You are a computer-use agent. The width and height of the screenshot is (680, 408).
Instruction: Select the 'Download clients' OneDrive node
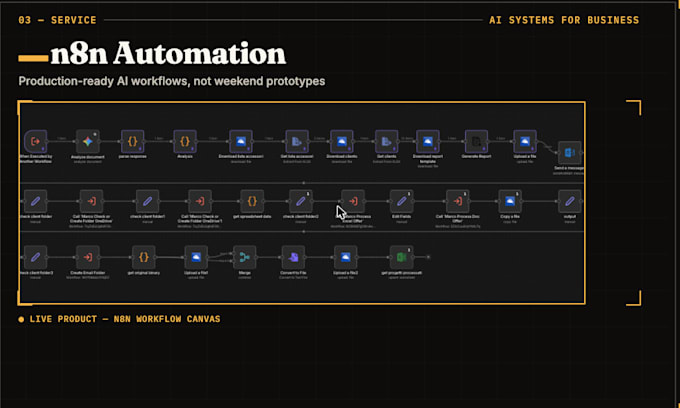click(x=342, y=141)
